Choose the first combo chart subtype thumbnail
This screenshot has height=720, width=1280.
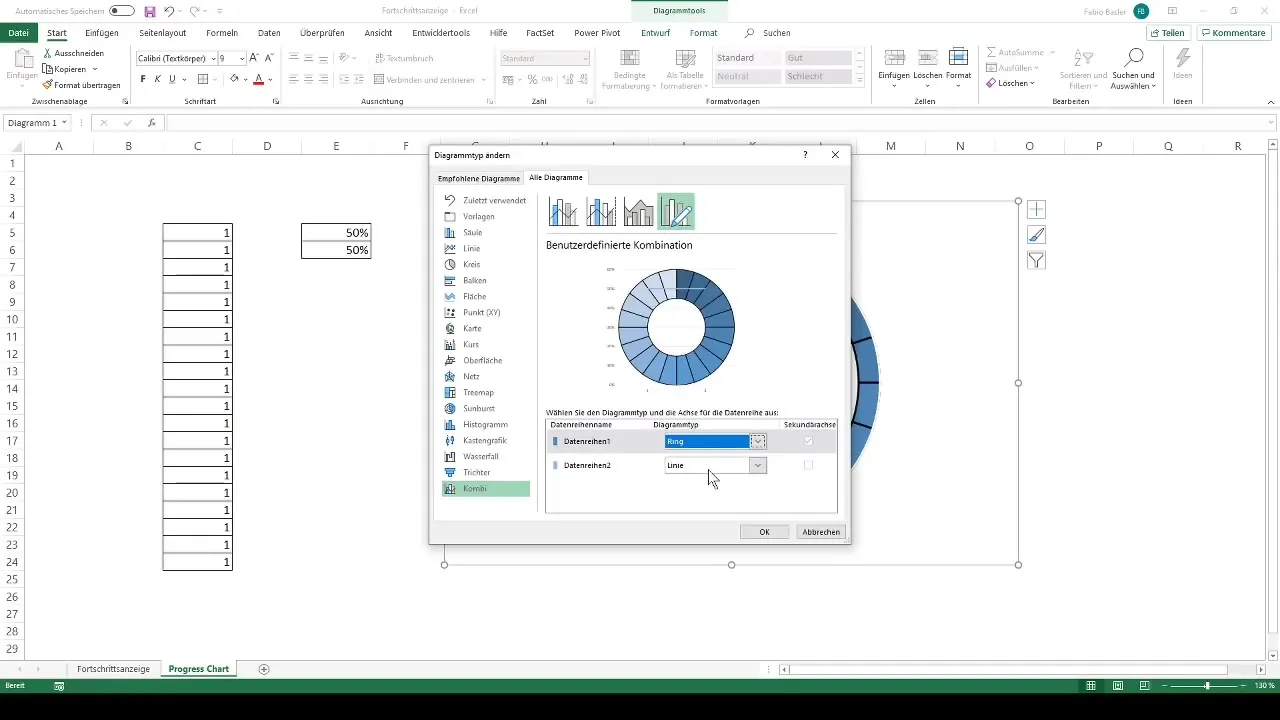(x=564, y=212)
